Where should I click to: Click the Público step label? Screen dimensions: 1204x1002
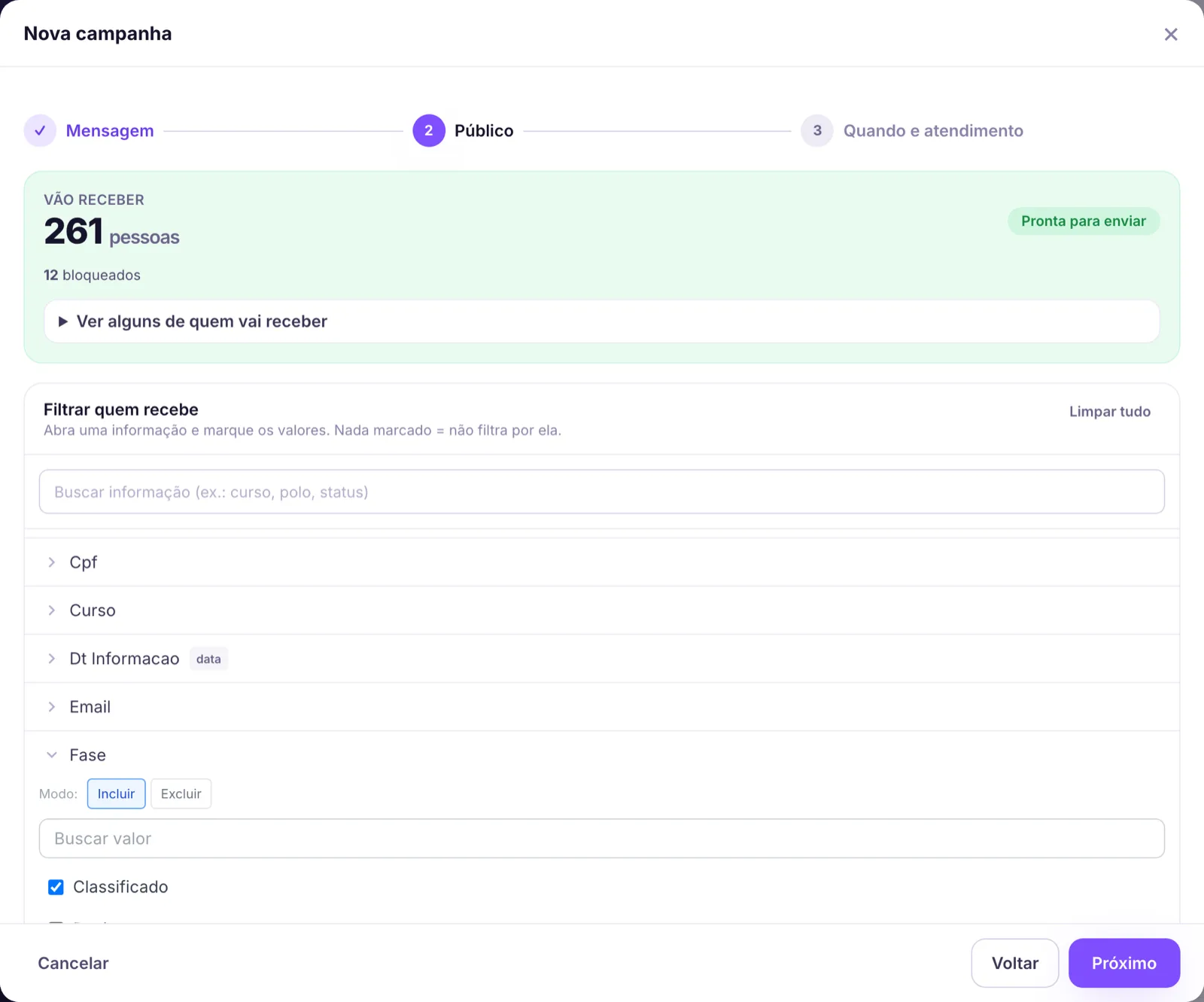coord(484,131)
